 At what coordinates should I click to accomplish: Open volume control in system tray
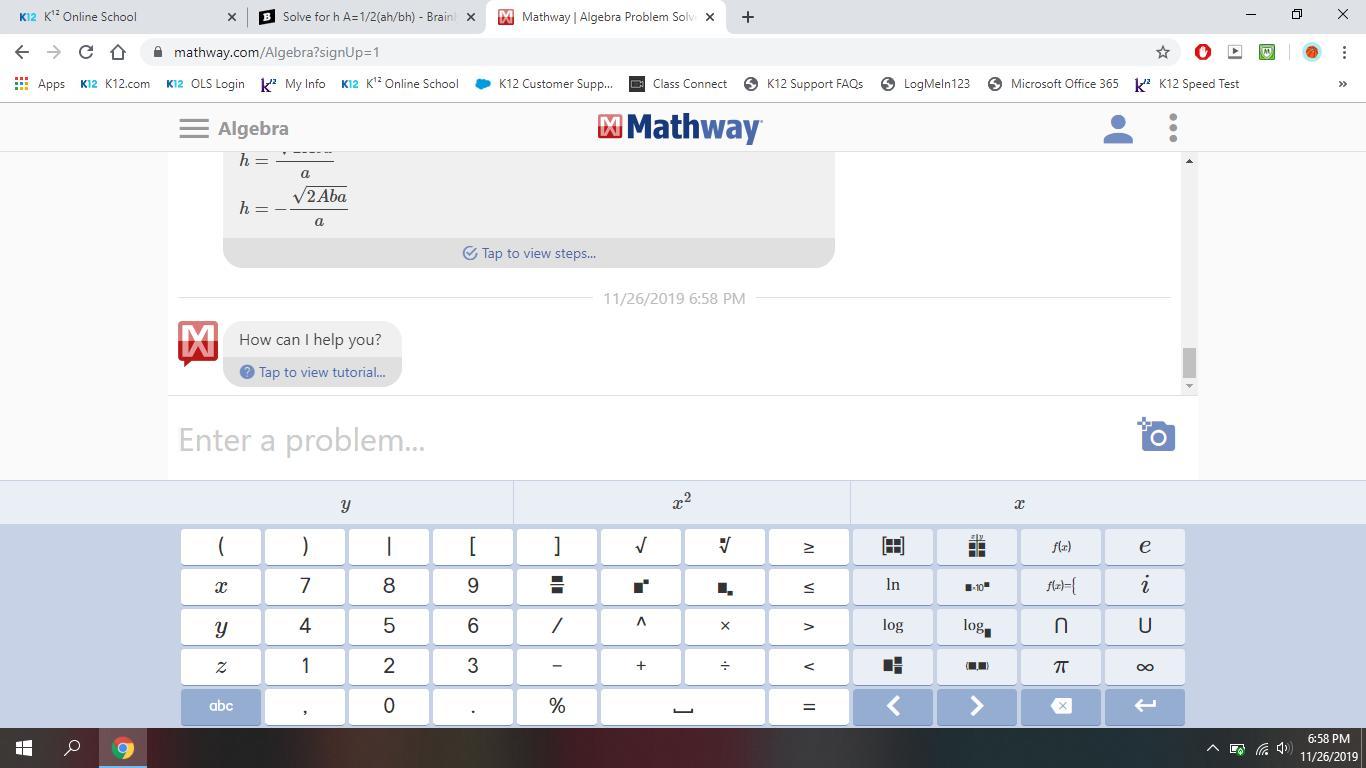coord(1284,748)
